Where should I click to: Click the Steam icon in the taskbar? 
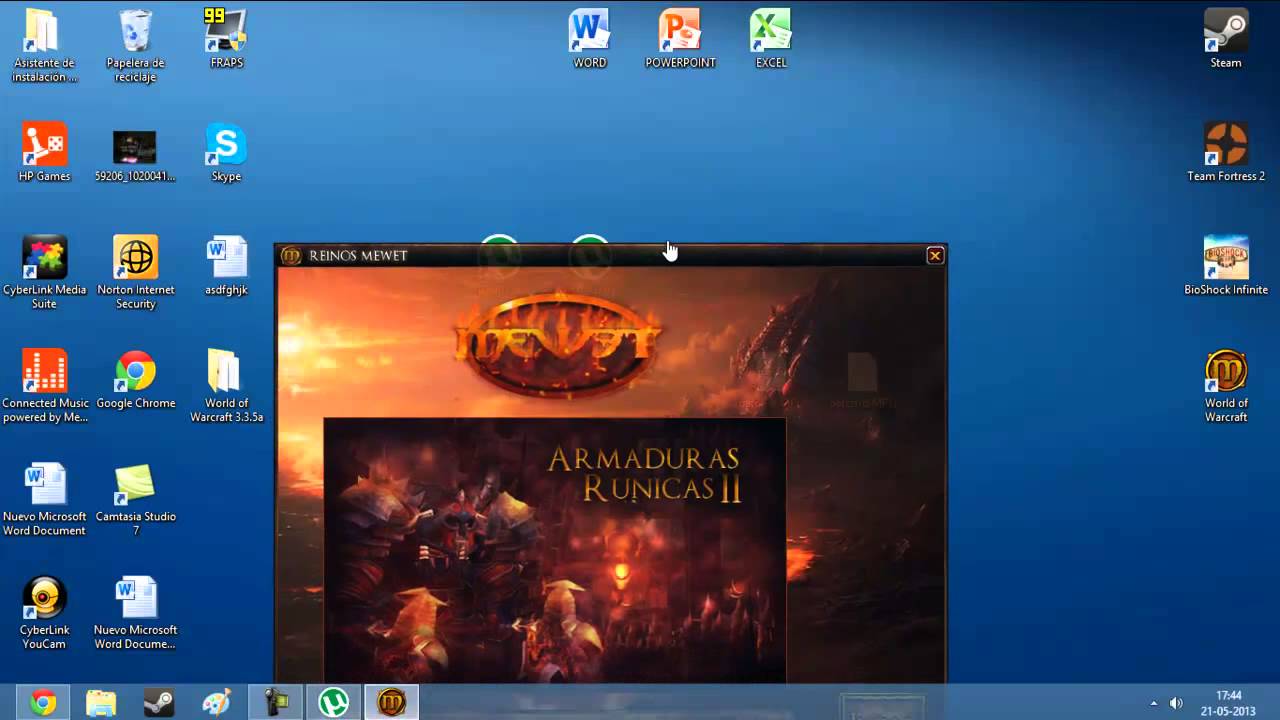[159, 703]
